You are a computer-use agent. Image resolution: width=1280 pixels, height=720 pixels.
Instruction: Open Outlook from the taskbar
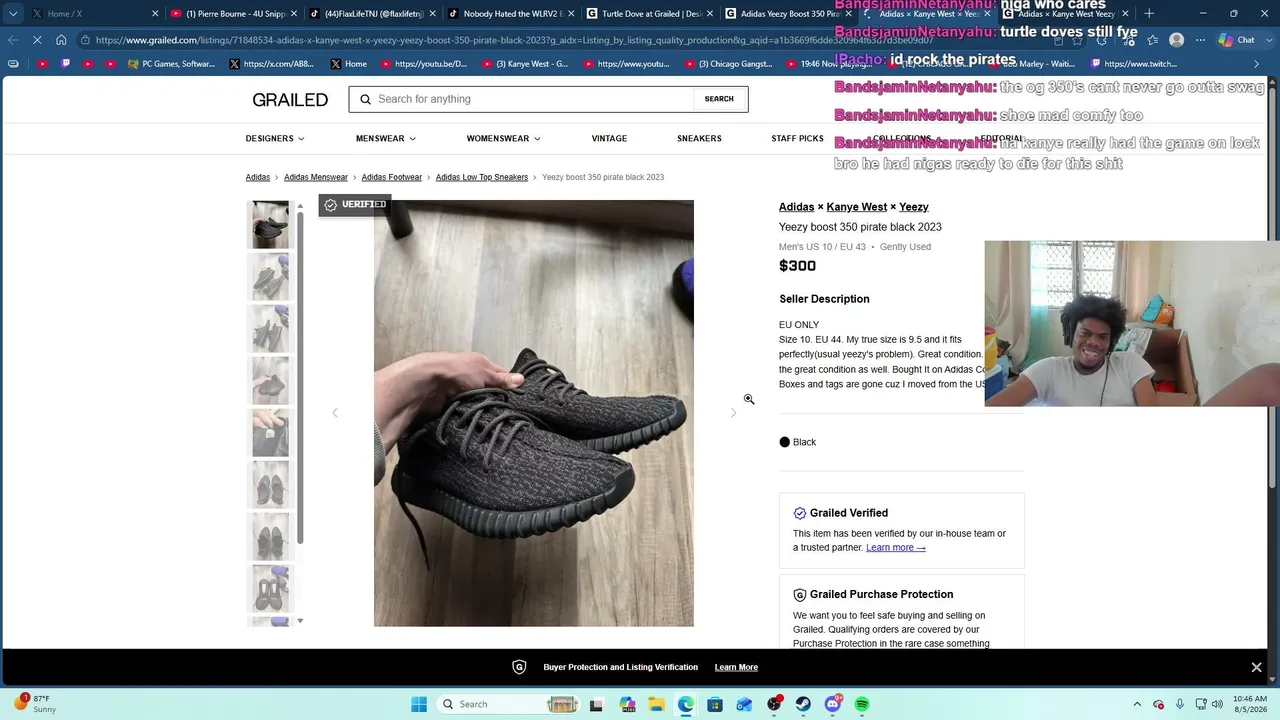point(744,704)
